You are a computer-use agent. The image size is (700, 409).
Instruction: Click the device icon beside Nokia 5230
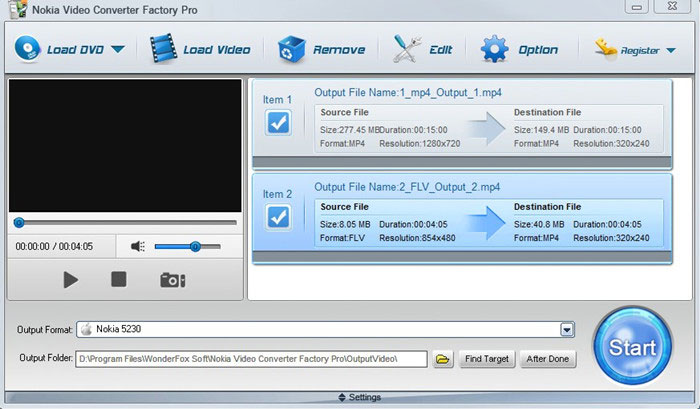pos(87,330)
